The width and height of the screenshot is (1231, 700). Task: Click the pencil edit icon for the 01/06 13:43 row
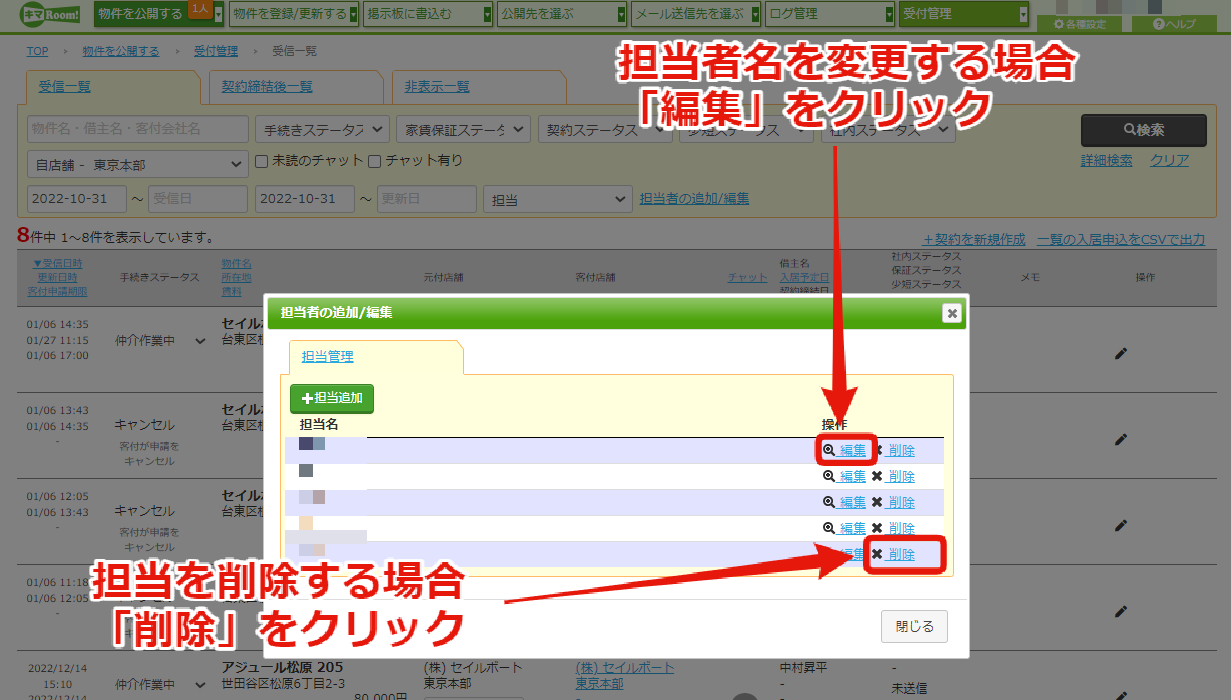(1121, 439)
